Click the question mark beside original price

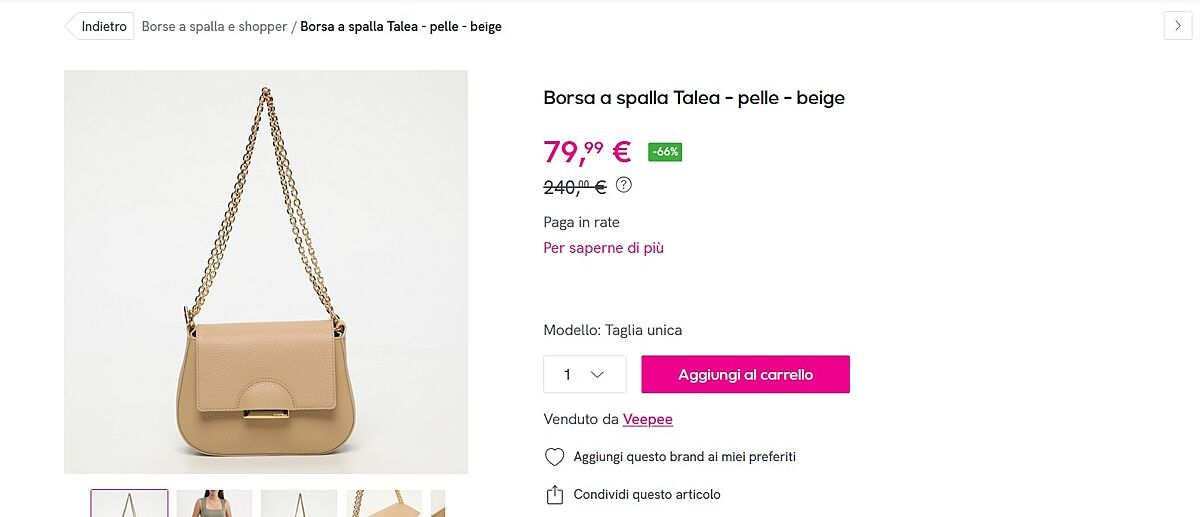click(624, 185)
